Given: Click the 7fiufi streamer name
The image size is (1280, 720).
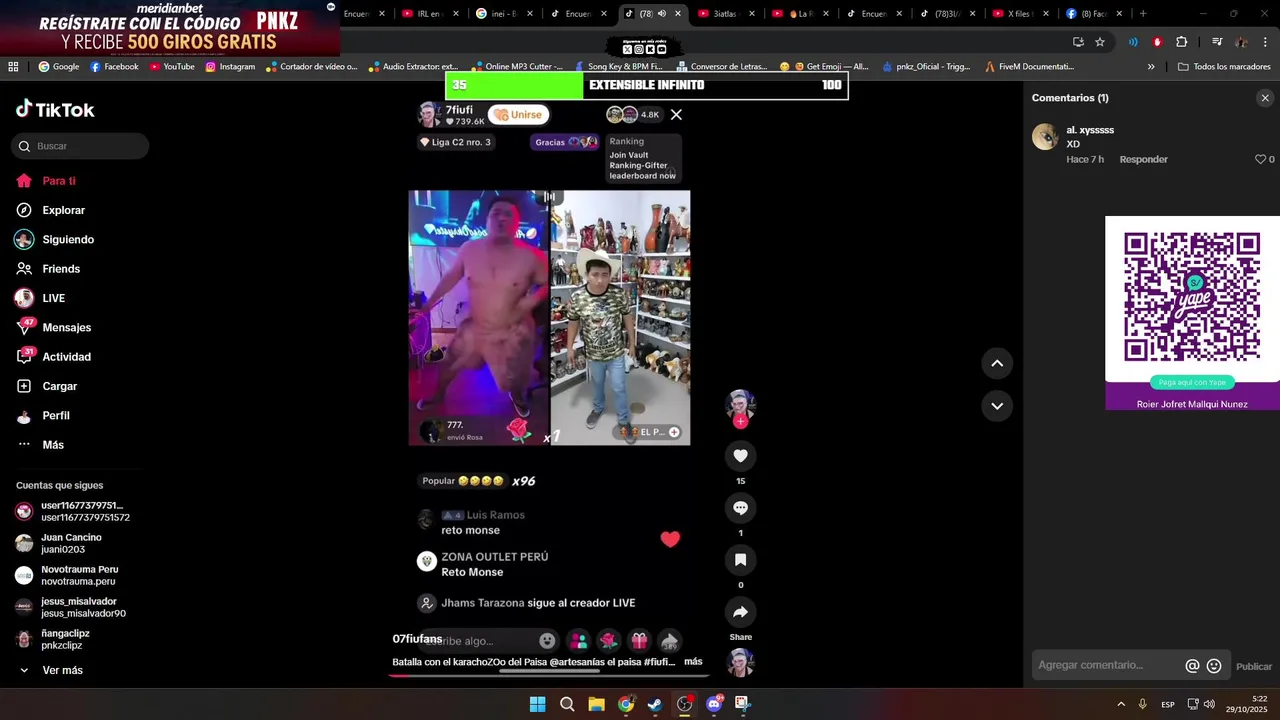Looking at the screenshot, I should coord(459,110).
